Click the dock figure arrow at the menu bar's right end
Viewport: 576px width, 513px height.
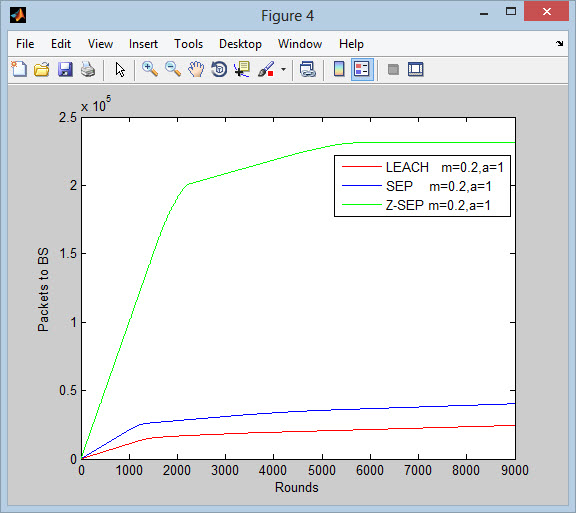point(559,44)
